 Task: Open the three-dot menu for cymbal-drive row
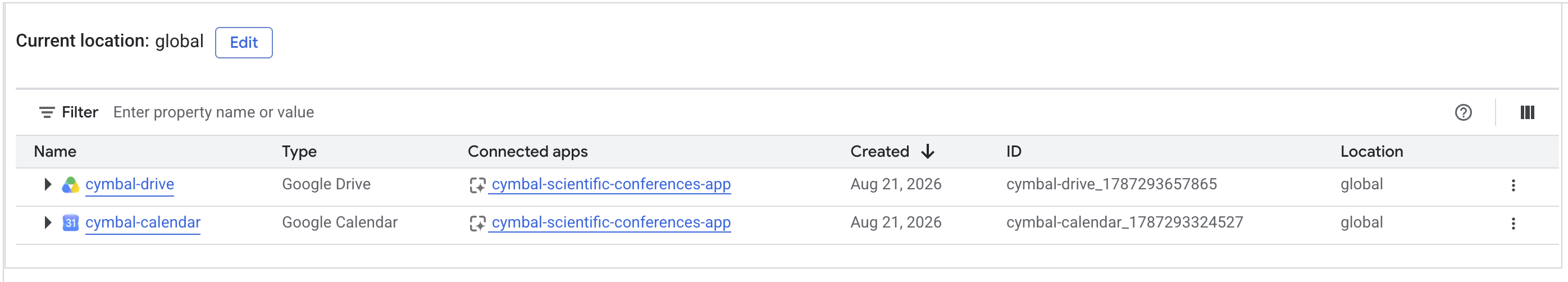pyautogui.click(x=1513, y=186)
